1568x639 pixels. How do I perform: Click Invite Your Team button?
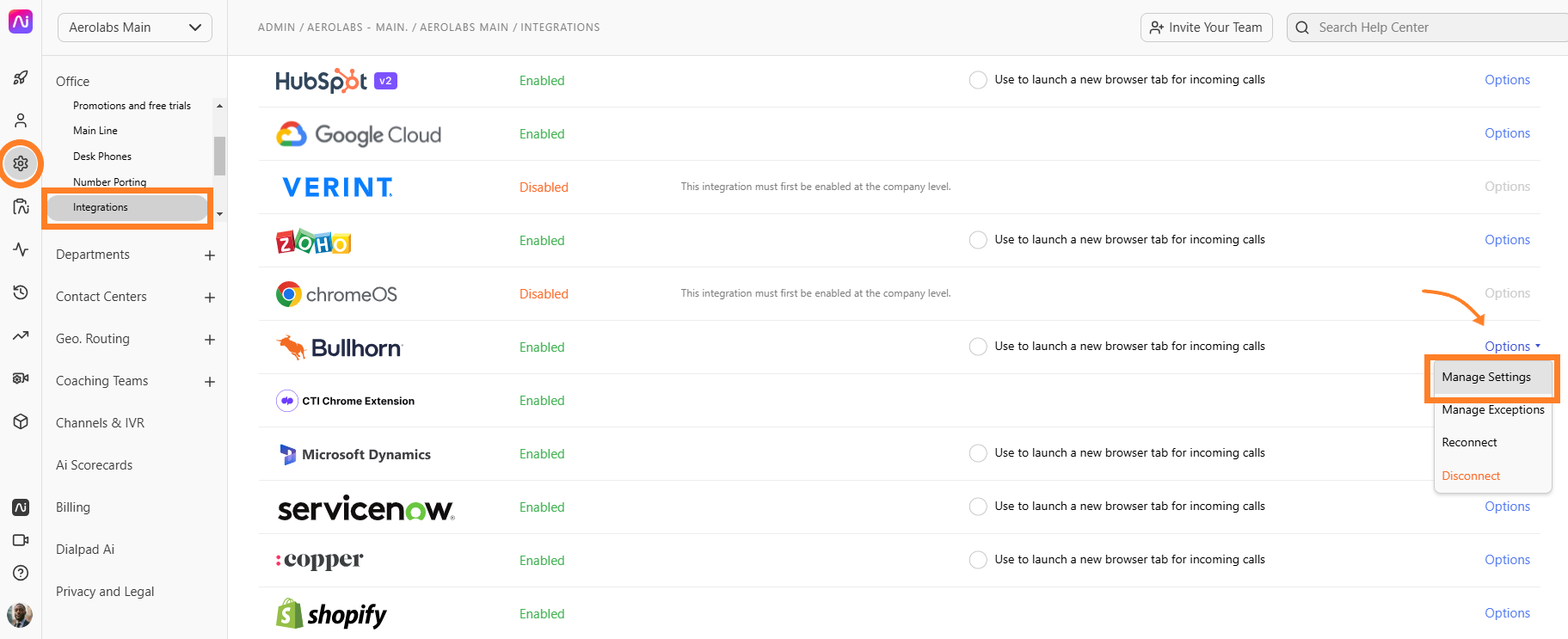1207,28
